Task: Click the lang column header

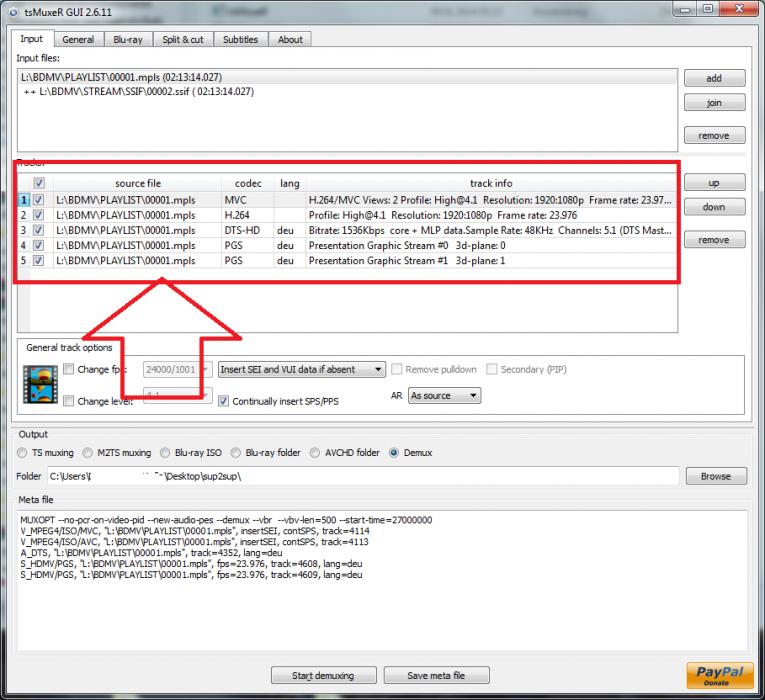Action: (x=290, y=183)
